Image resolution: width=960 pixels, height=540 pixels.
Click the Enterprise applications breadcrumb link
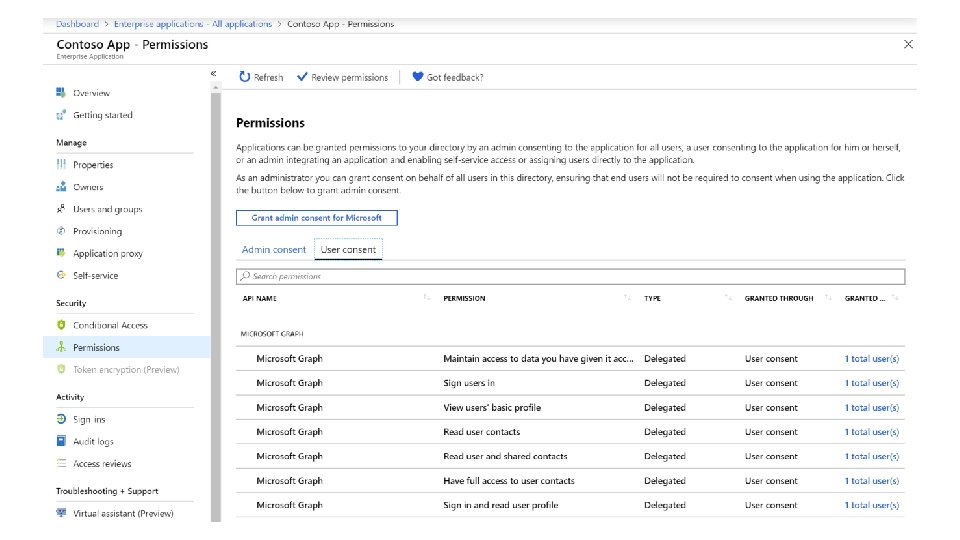(x=193, y=24)
